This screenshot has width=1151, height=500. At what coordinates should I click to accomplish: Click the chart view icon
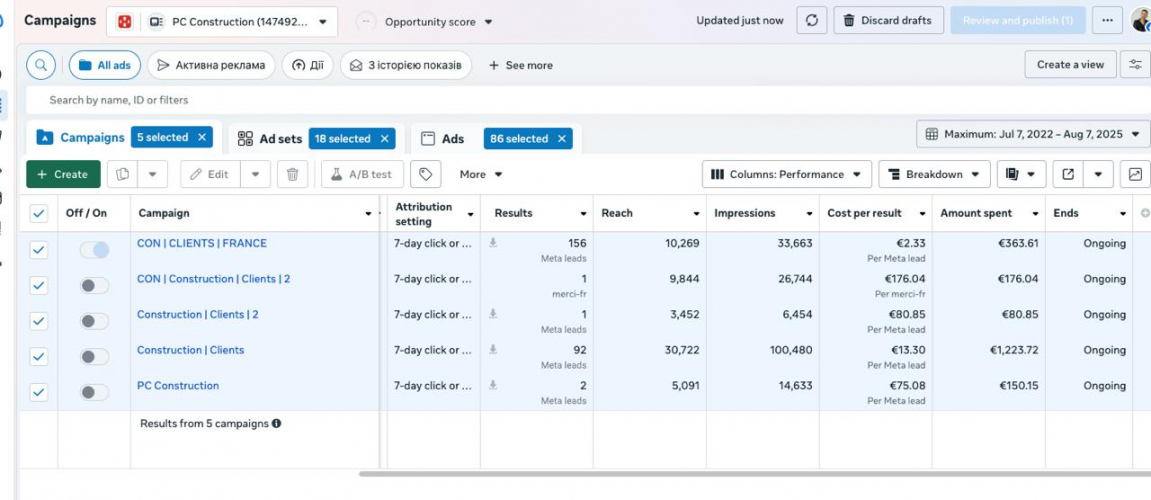[x=1135, y=174]
